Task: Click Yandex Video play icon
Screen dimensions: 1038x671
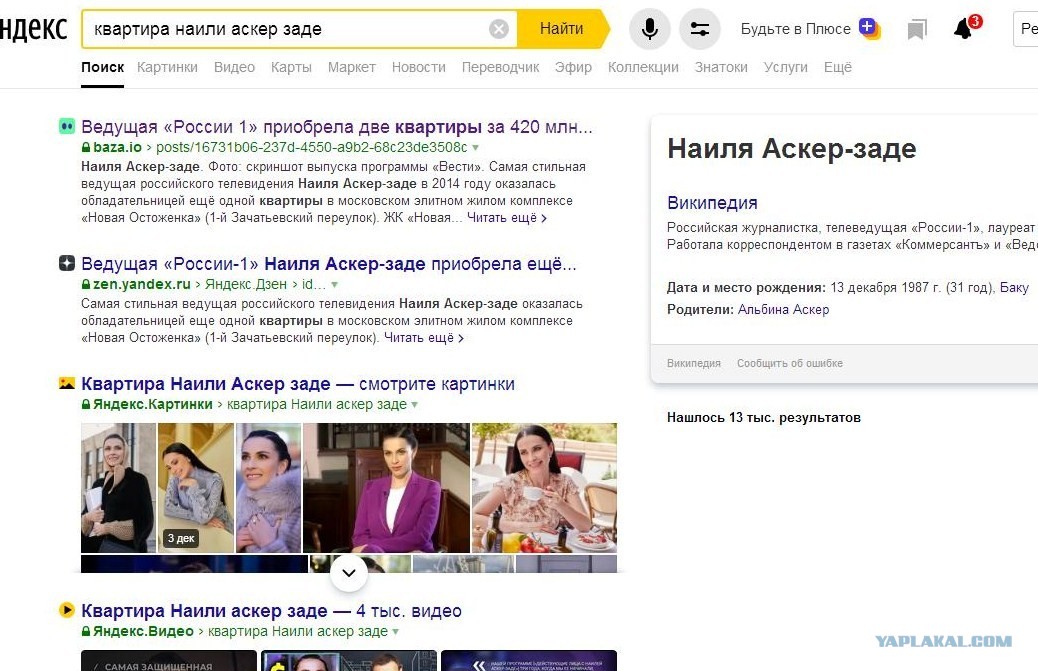Action: (x=67, y=609)
